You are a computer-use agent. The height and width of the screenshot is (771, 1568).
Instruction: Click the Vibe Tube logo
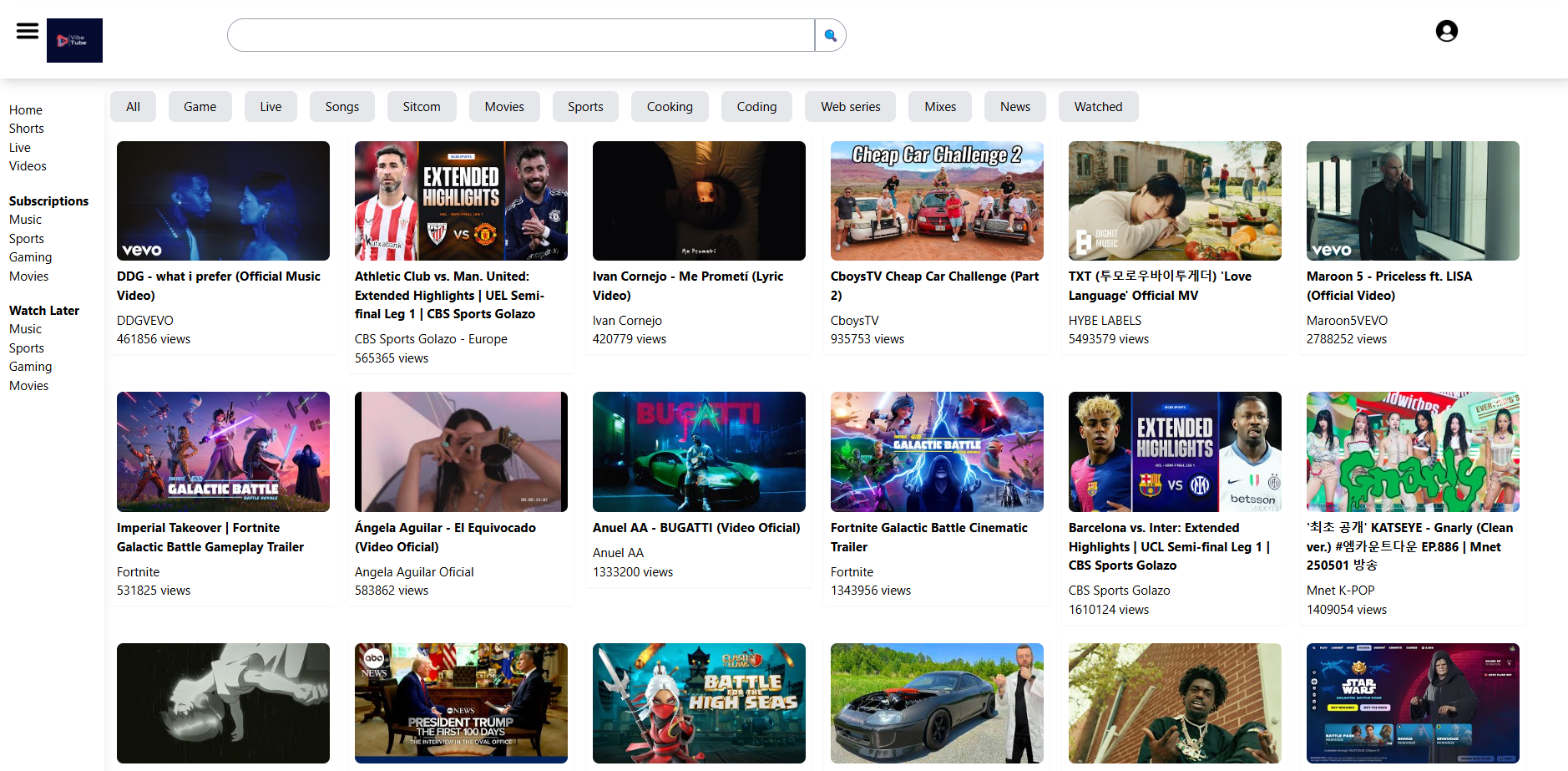[74, 40]
